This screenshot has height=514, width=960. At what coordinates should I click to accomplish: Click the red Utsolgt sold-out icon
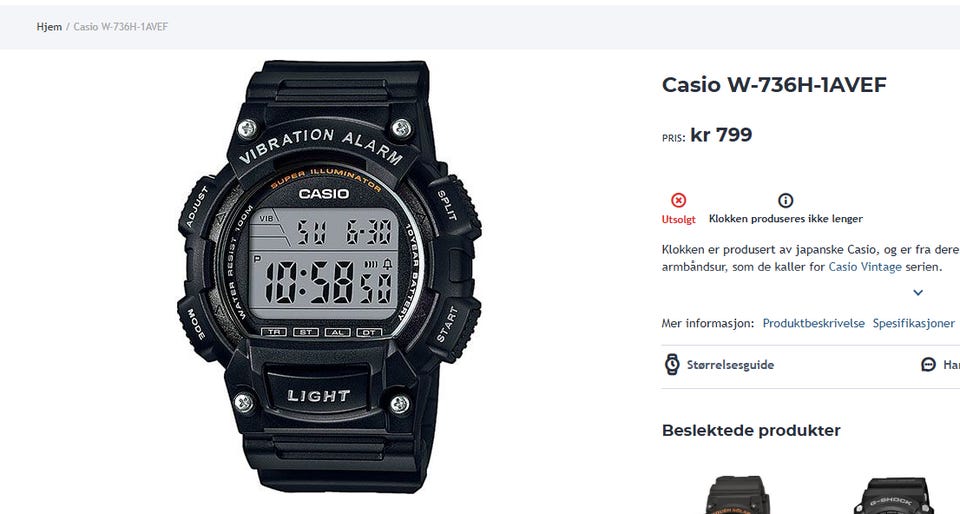pyautogui.click(x=678, y=200)
